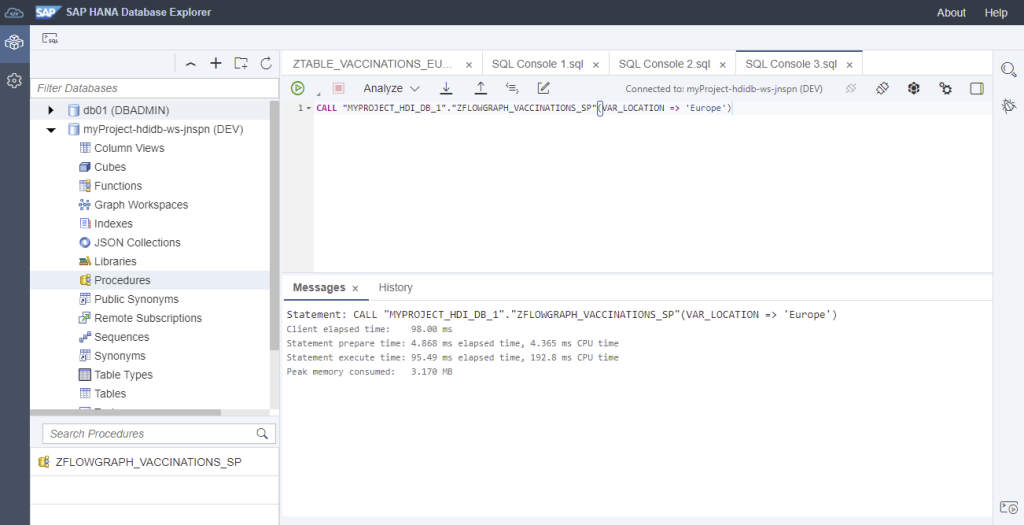Switch to SQL Console 1.sql tab
Viewport: 1024px width, 525px height.
tap(537, 64)
